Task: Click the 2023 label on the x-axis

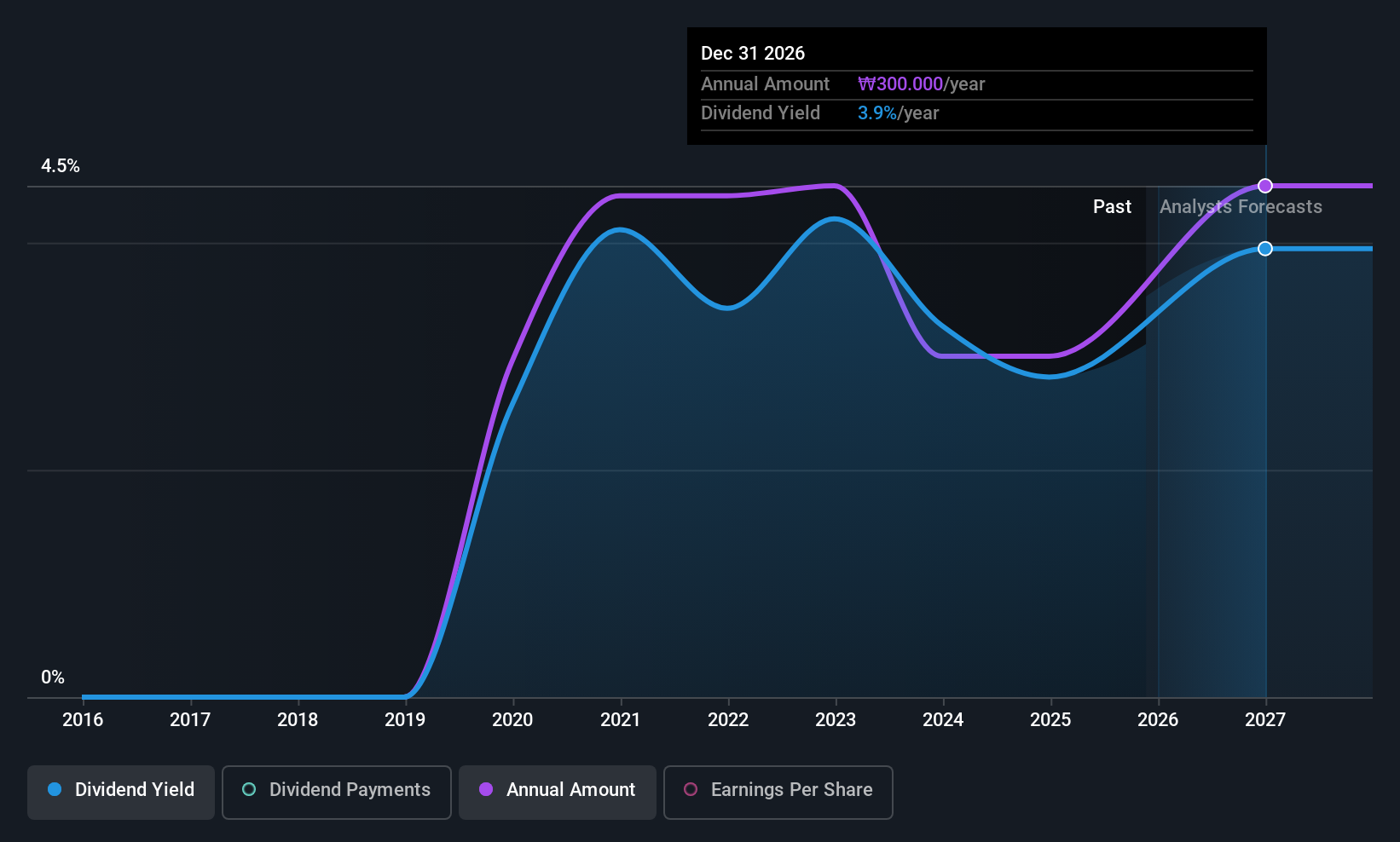Action: pyautogui.click(x=836, y=719)
